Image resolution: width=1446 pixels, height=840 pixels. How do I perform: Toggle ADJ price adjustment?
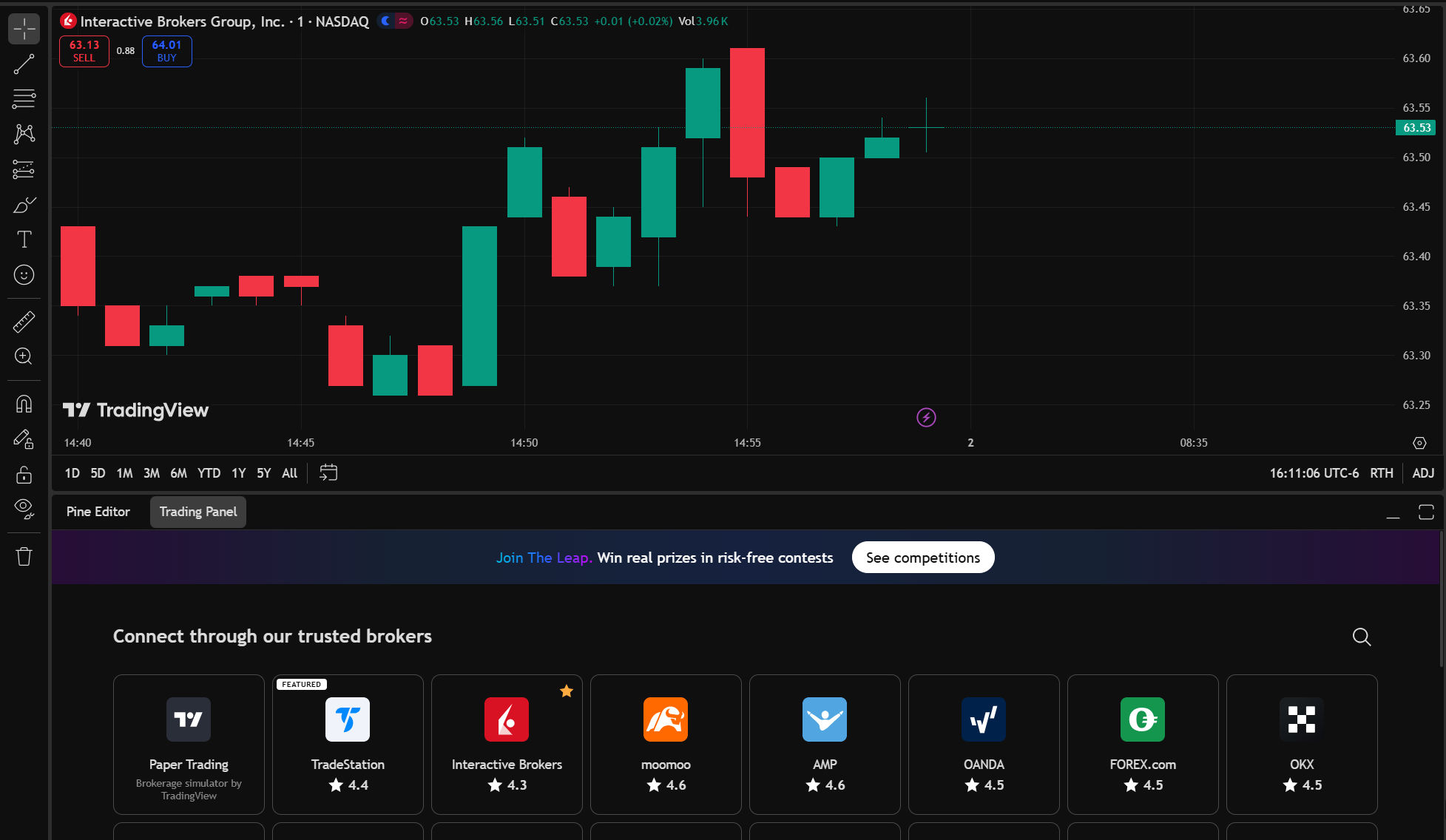(1423, 473)
